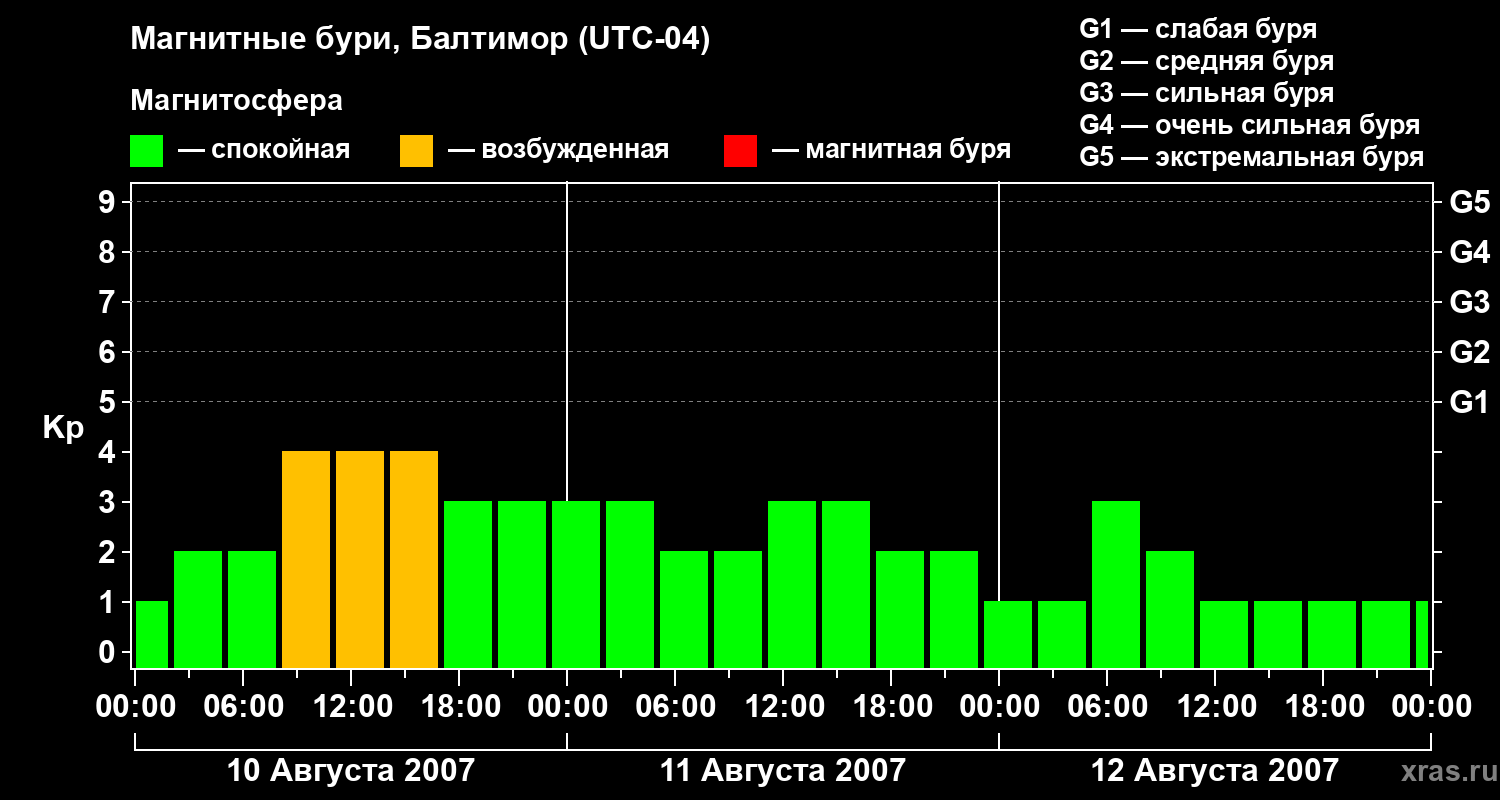Viewport: 1500px width, 800px height.
Task: Click the red 'магнитная буря' legend swatch
Action: click(x=740, y=151)
